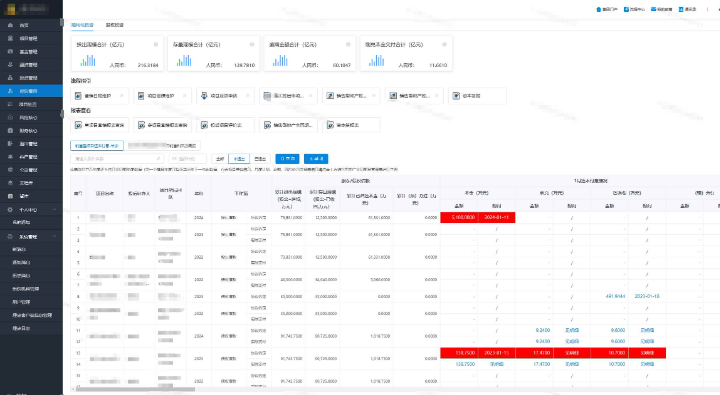Click the bar chart icon beside 11.6610
This screenshot has width=720, height=395.
pyautogui.click(x=377, y=61)
